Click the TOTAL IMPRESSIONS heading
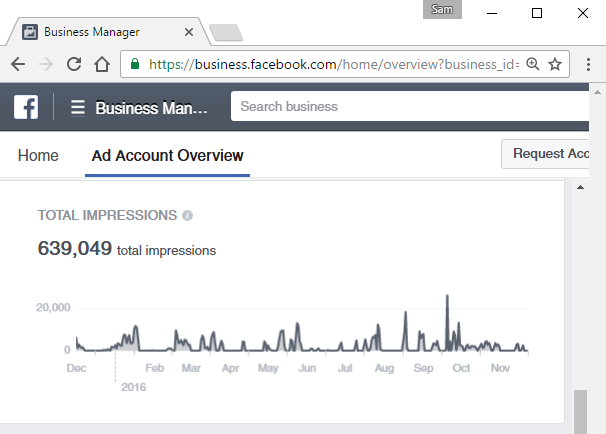The width and height of the screenshot is (606, 434). [x=107, y=215]
